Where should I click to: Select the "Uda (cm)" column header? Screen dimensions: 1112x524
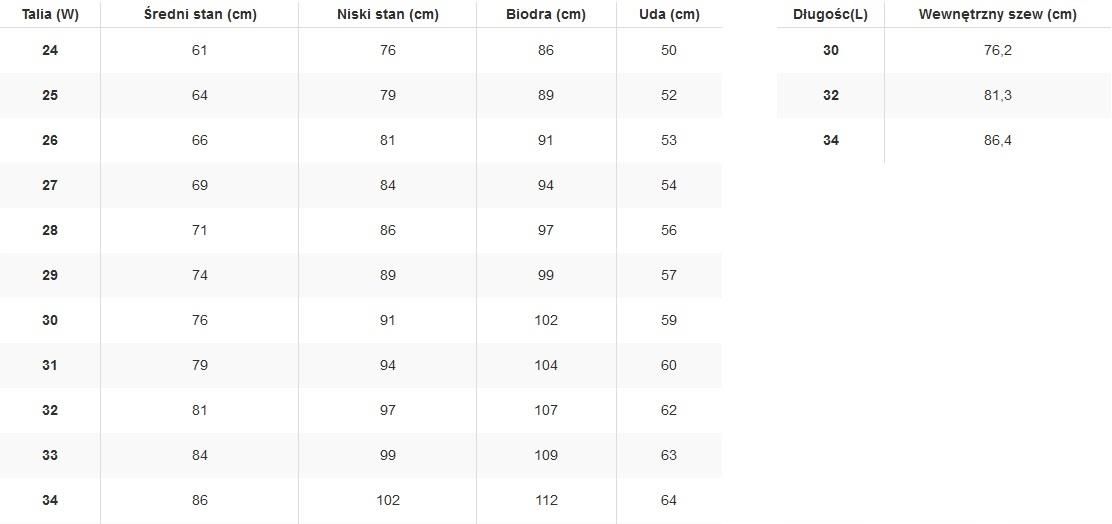[669, 15]
